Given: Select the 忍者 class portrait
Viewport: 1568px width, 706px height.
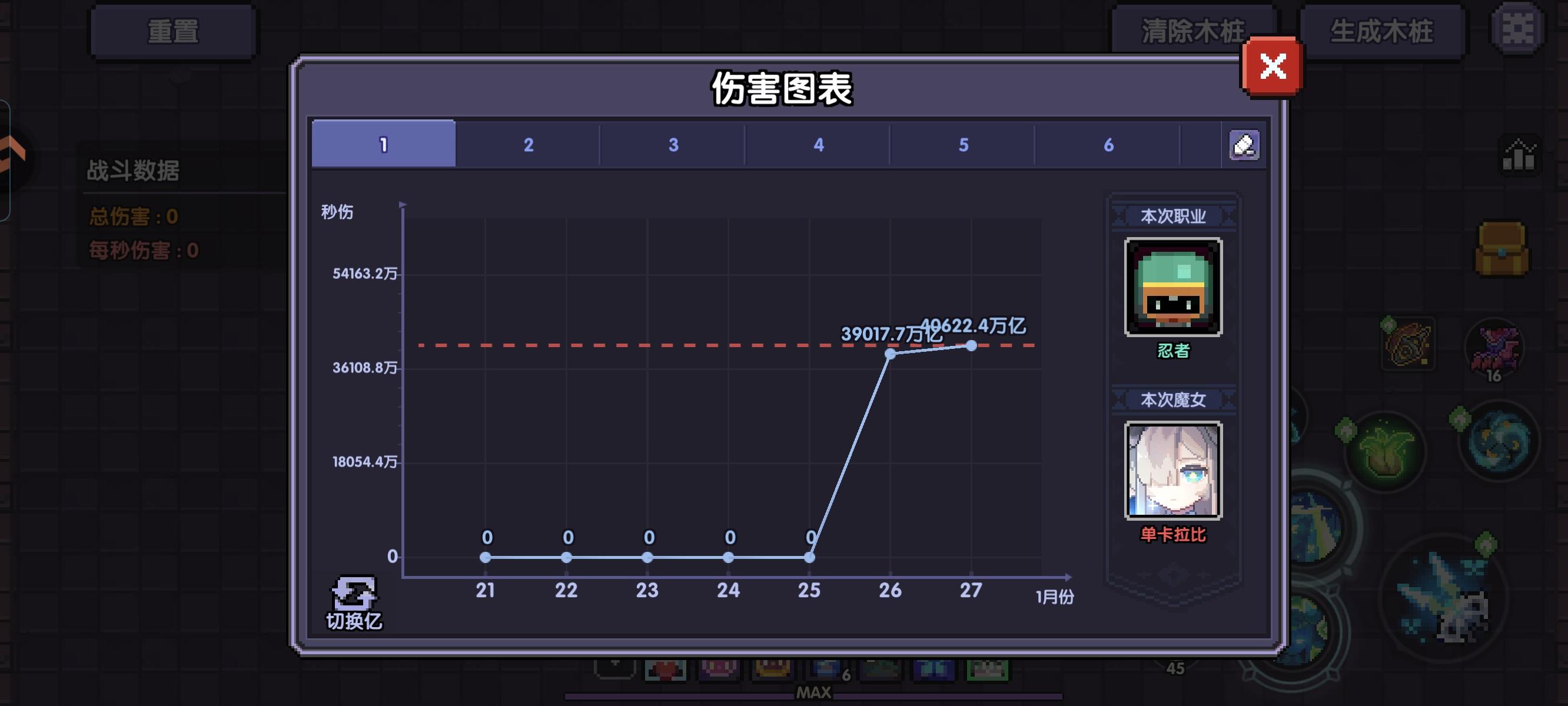Looking at the screenshot, I should 1172,287.
